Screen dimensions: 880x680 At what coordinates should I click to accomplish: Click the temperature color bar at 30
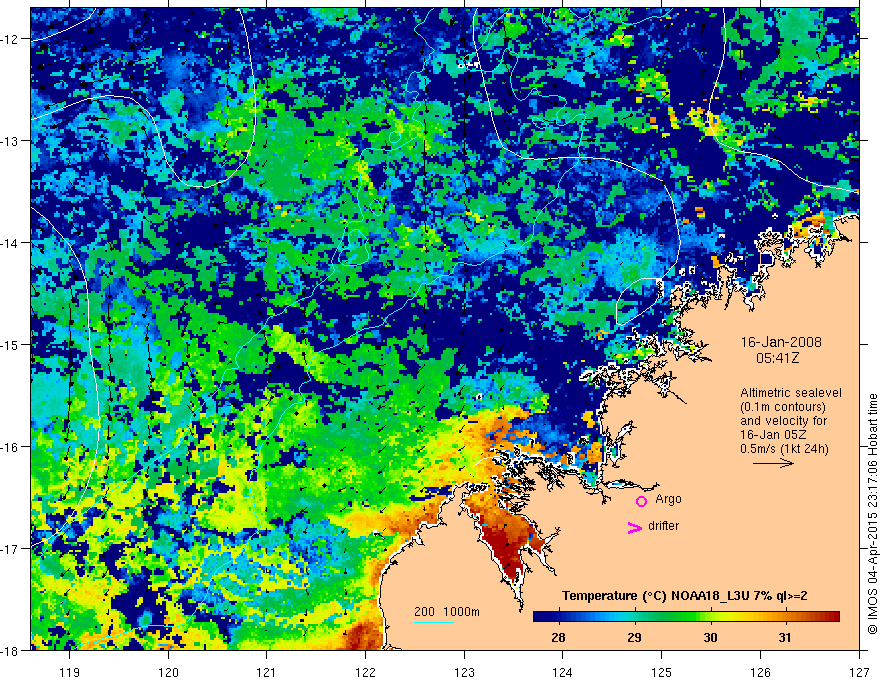[711, 617]
